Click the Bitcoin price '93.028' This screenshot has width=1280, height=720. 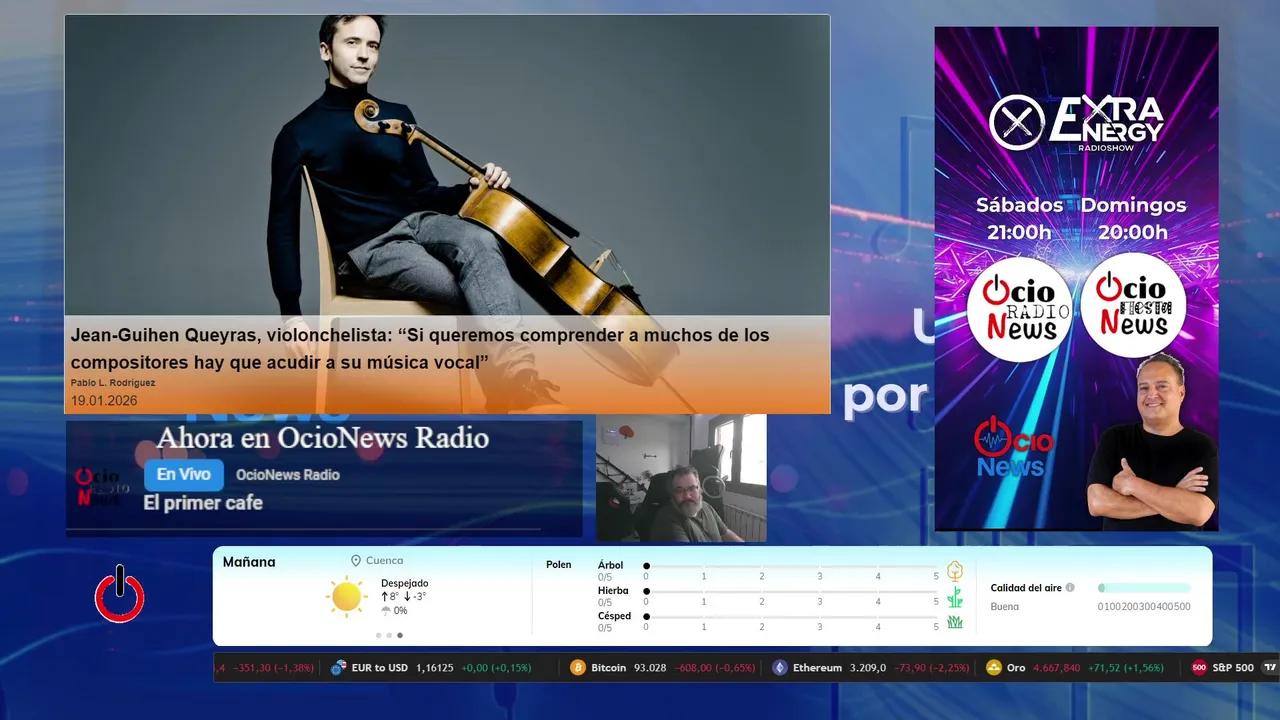(x=650, y=667)
